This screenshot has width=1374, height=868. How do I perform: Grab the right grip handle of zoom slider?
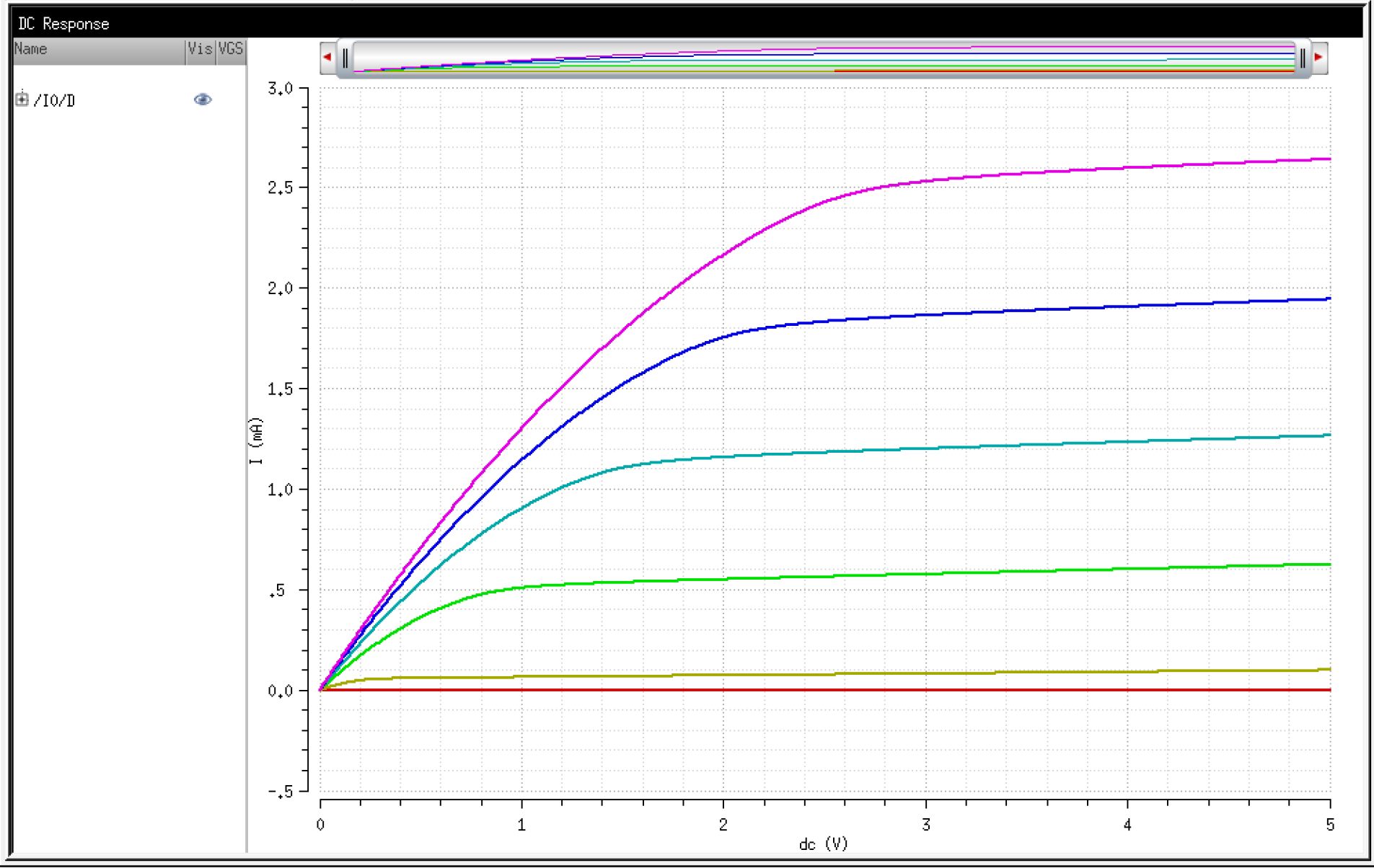pos(1303,58)
